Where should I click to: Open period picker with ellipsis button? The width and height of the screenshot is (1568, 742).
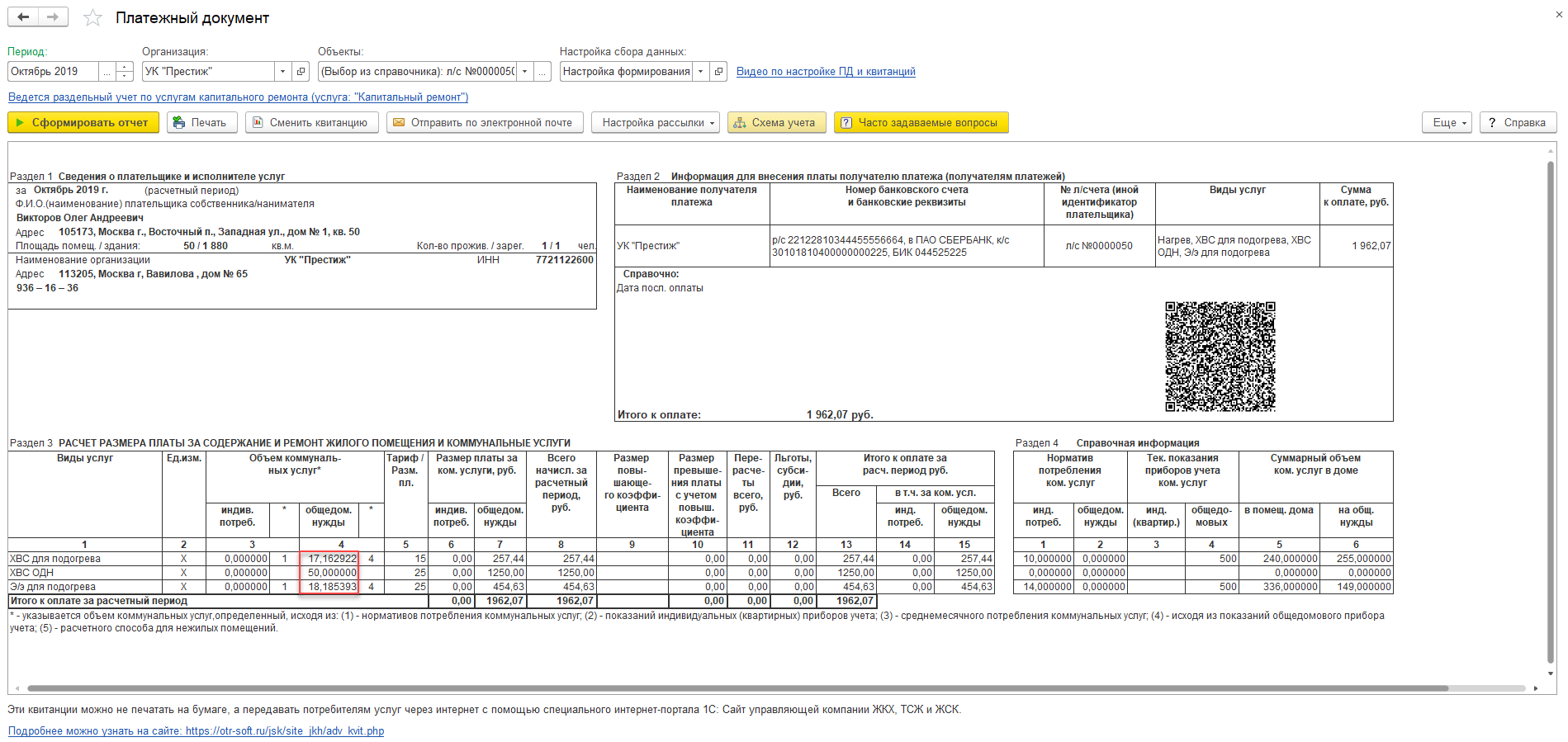point(107,72)
